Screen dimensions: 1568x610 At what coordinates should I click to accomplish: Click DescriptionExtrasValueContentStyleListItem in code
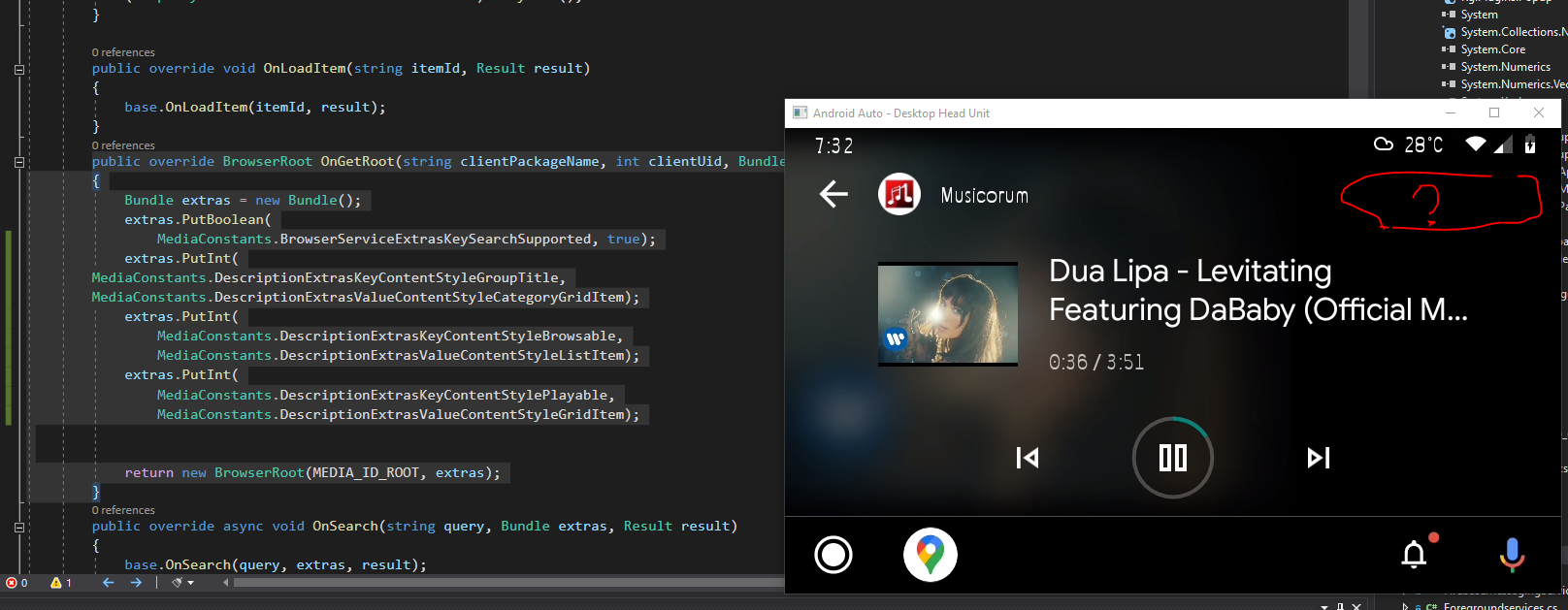point(451,356)
